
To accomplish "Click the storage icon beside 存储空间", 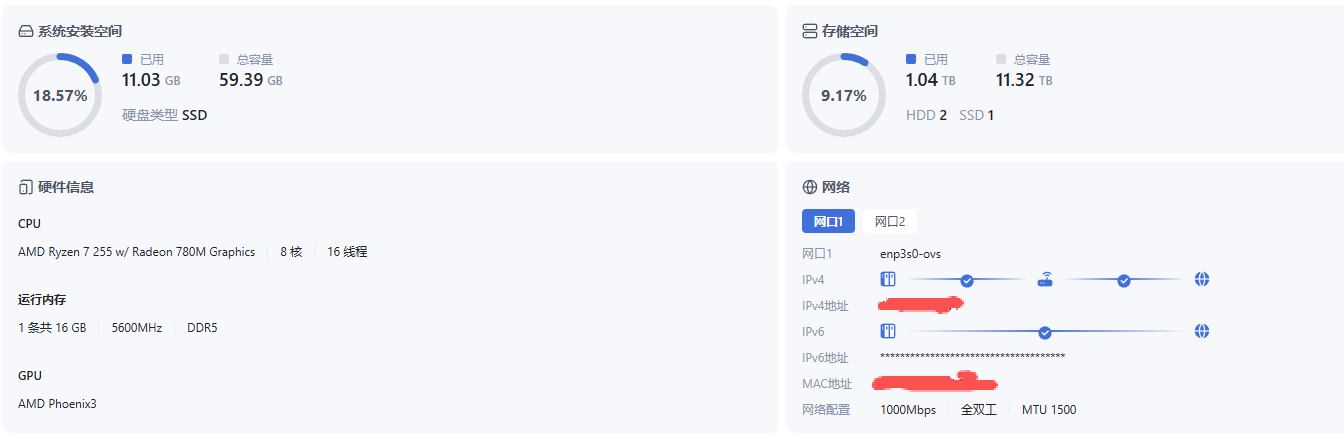I will pos(810,32).
